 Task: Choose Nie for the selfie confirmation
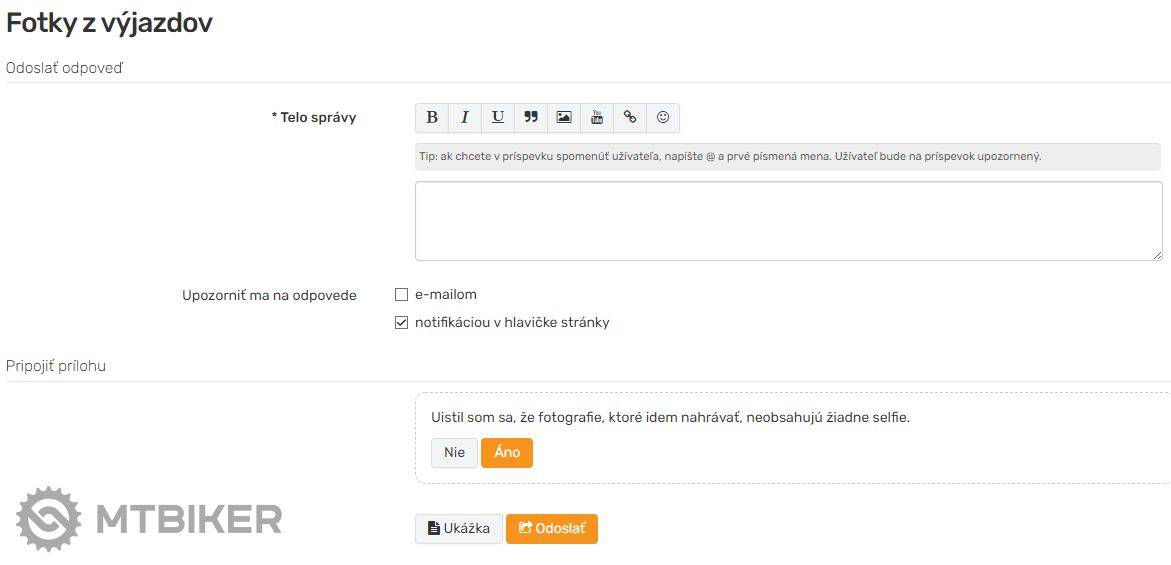coord(454,453)
